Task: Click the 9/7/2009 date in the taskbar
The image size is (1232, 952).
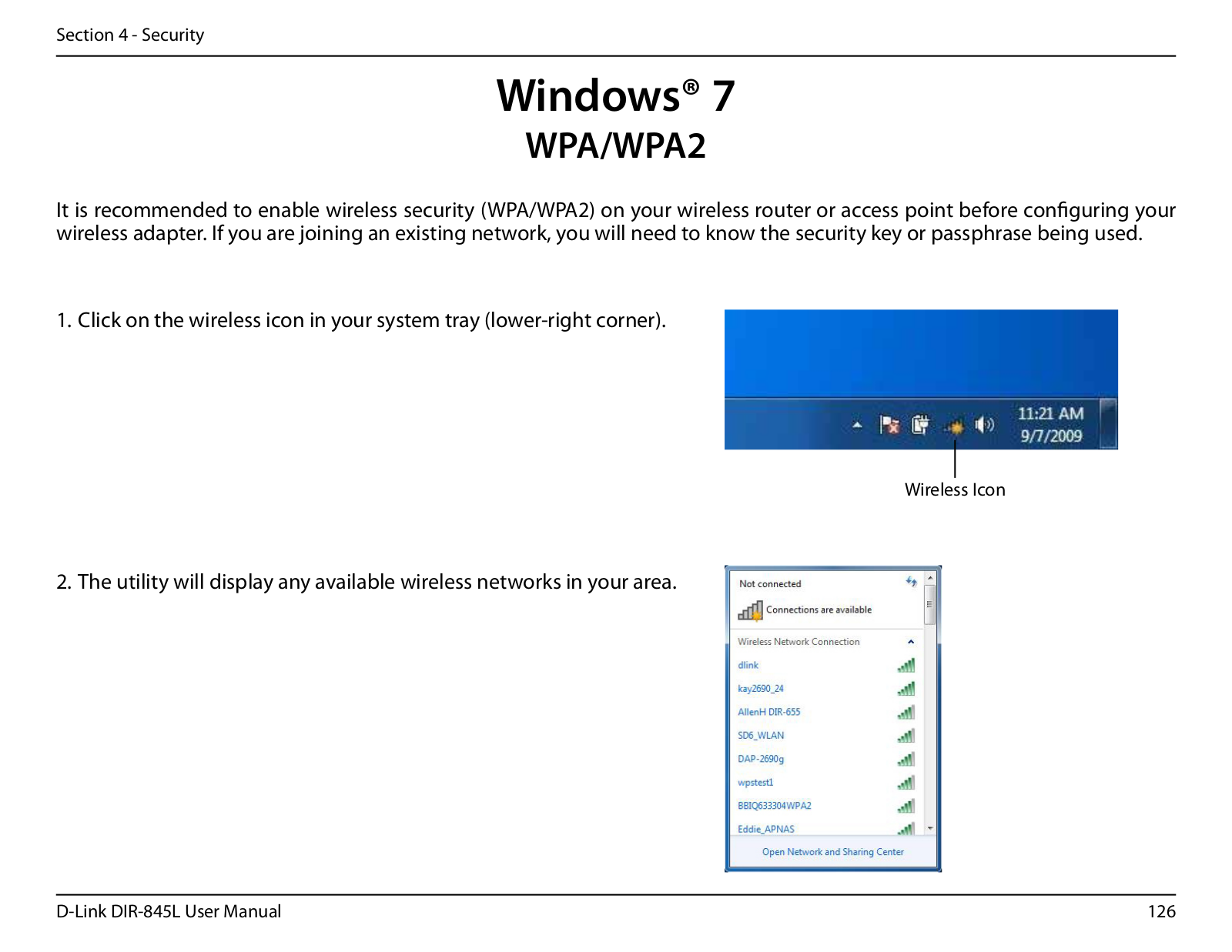Action: (x=1051, y=436)
